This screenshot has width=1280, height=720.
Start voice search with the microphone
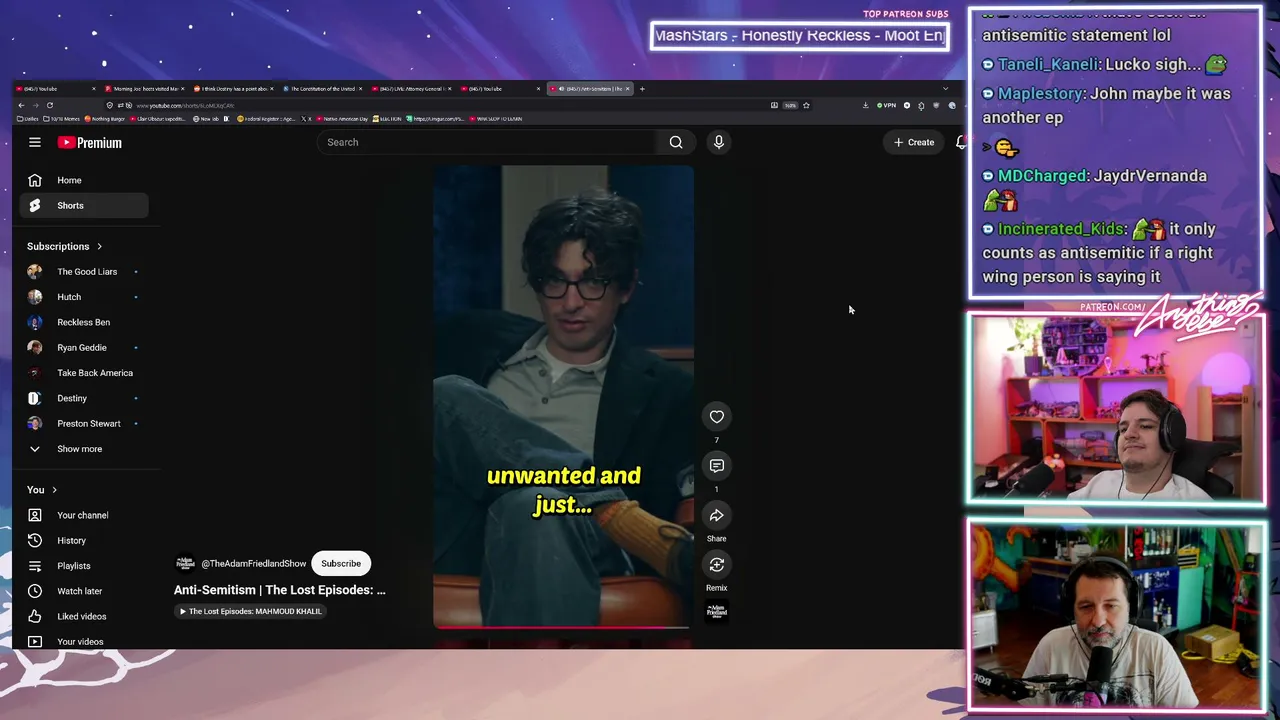[x=718, y=142]
